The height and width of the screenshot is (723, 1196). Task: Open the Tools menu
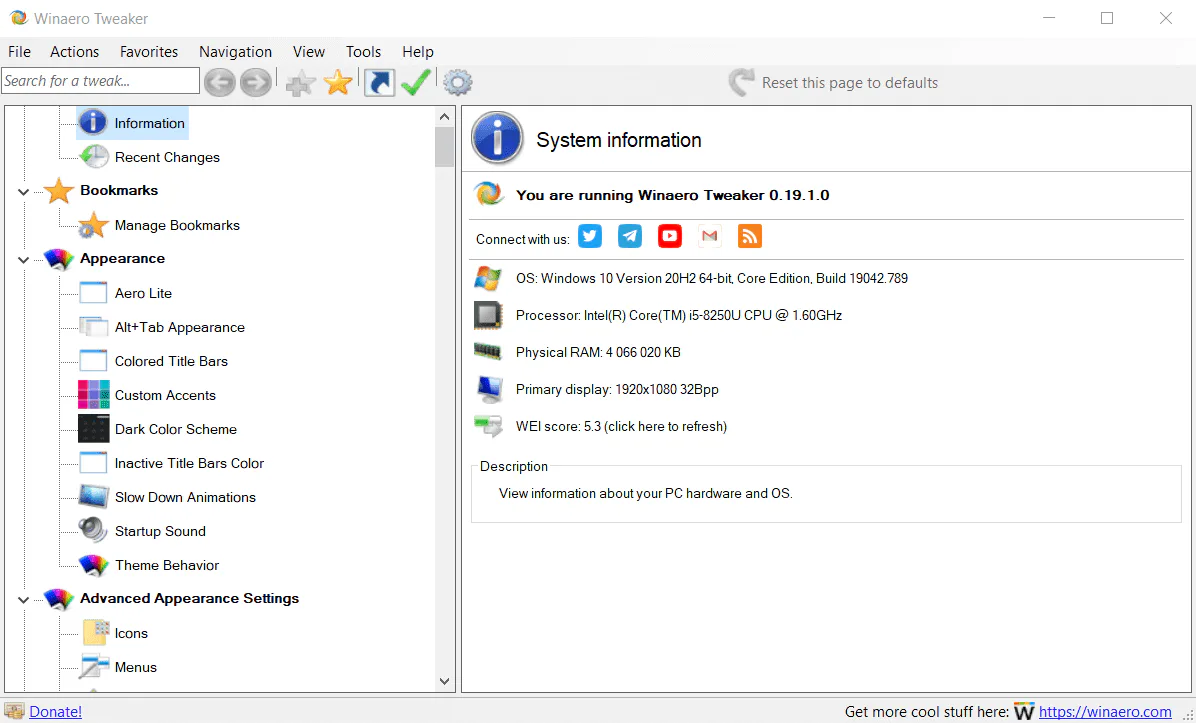[x=363, y=52]
